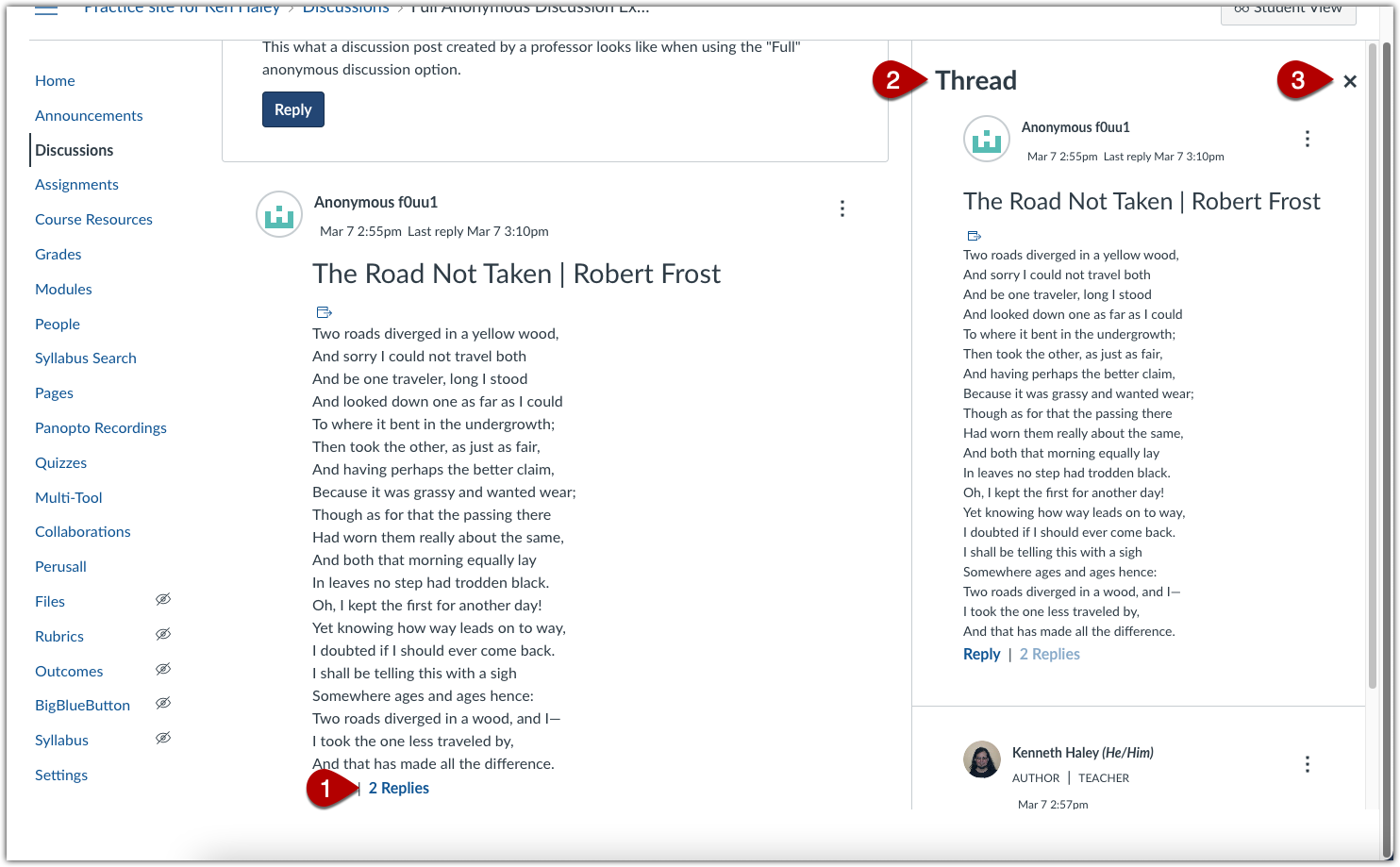Open the Discussions breadcrumb link
The image size is (1400, 867).
[345, 8]
